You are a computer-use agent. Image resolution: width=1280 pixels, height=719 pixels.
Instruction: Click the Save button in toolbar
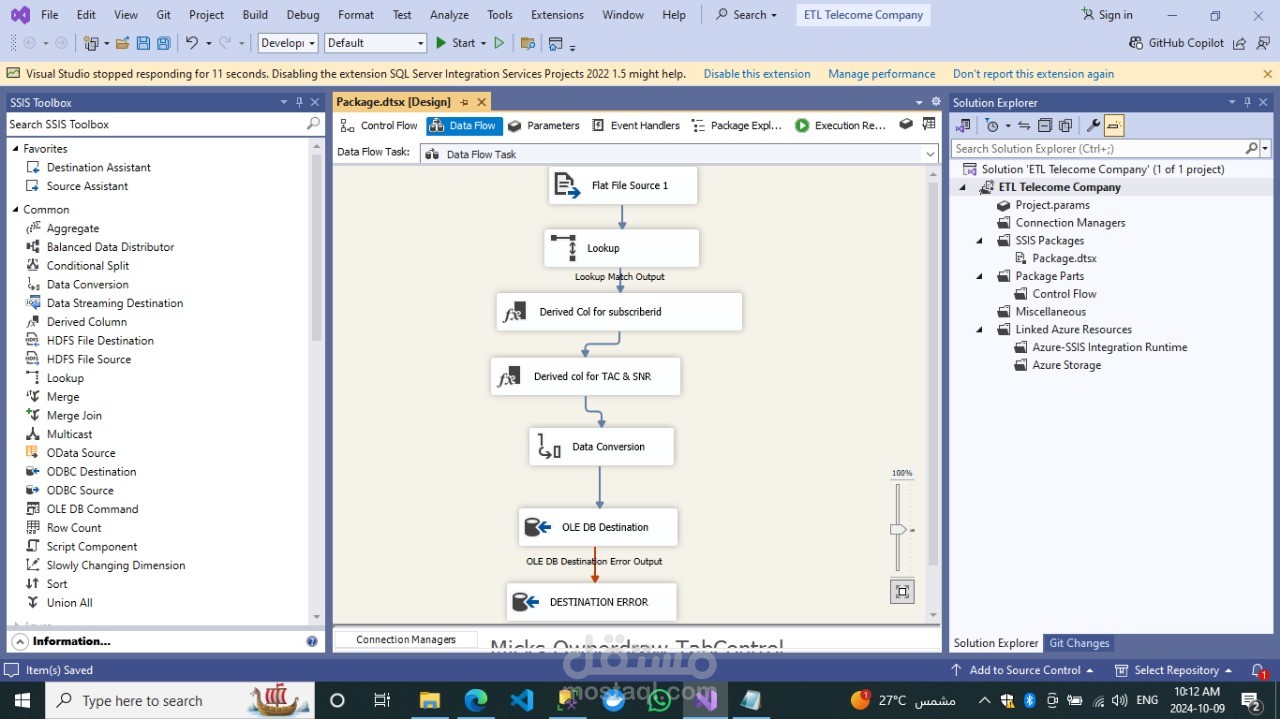(143, 43)
